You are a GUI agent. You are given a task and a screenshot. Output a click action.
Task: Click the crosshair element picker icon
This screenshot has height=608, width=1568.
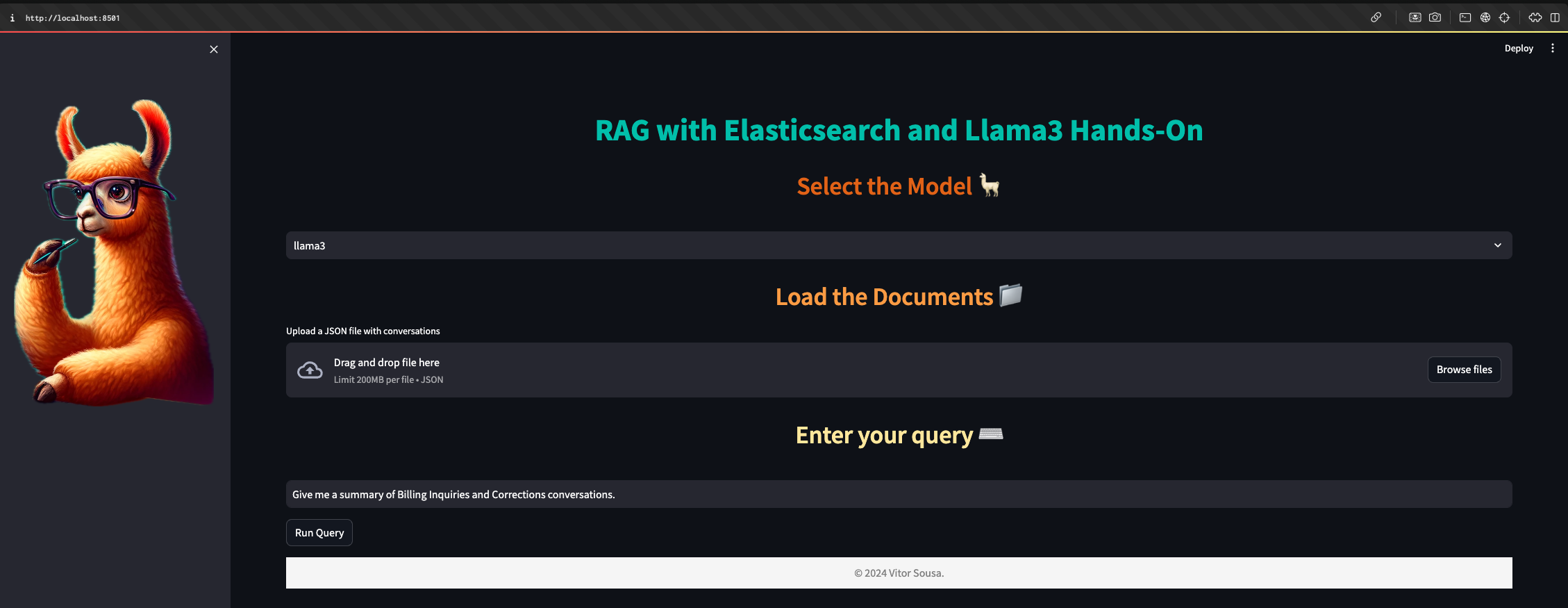pos(1504,17)
